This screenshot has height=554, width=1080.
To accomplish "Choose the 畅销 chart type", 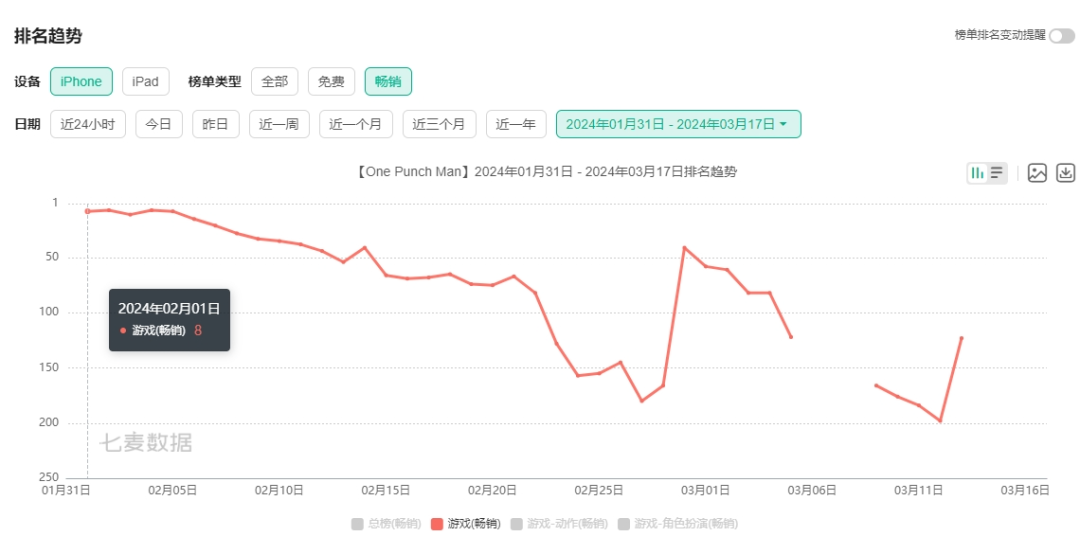I will point(389,82).
